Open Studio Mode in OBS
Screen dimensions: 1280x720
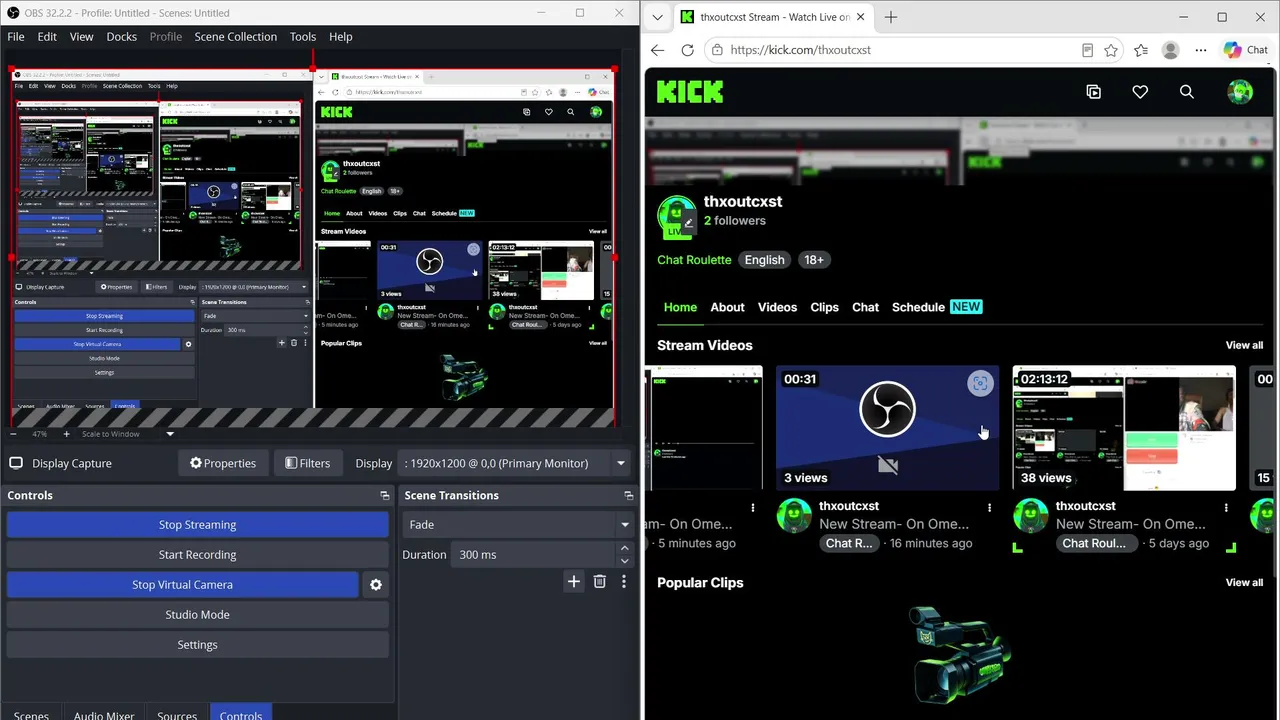coord(197,615)
